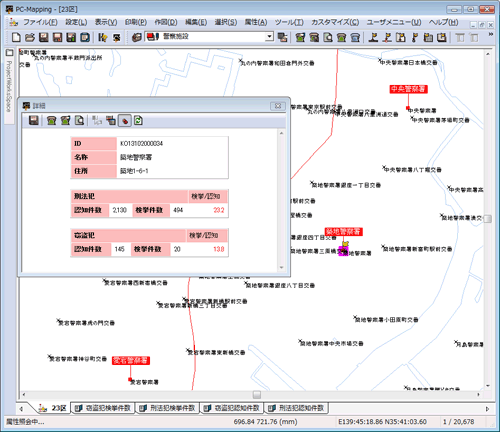This screenshot has width=500, height=432.
Task: Click the layer stack icon right of combo box
Action: 282,37
